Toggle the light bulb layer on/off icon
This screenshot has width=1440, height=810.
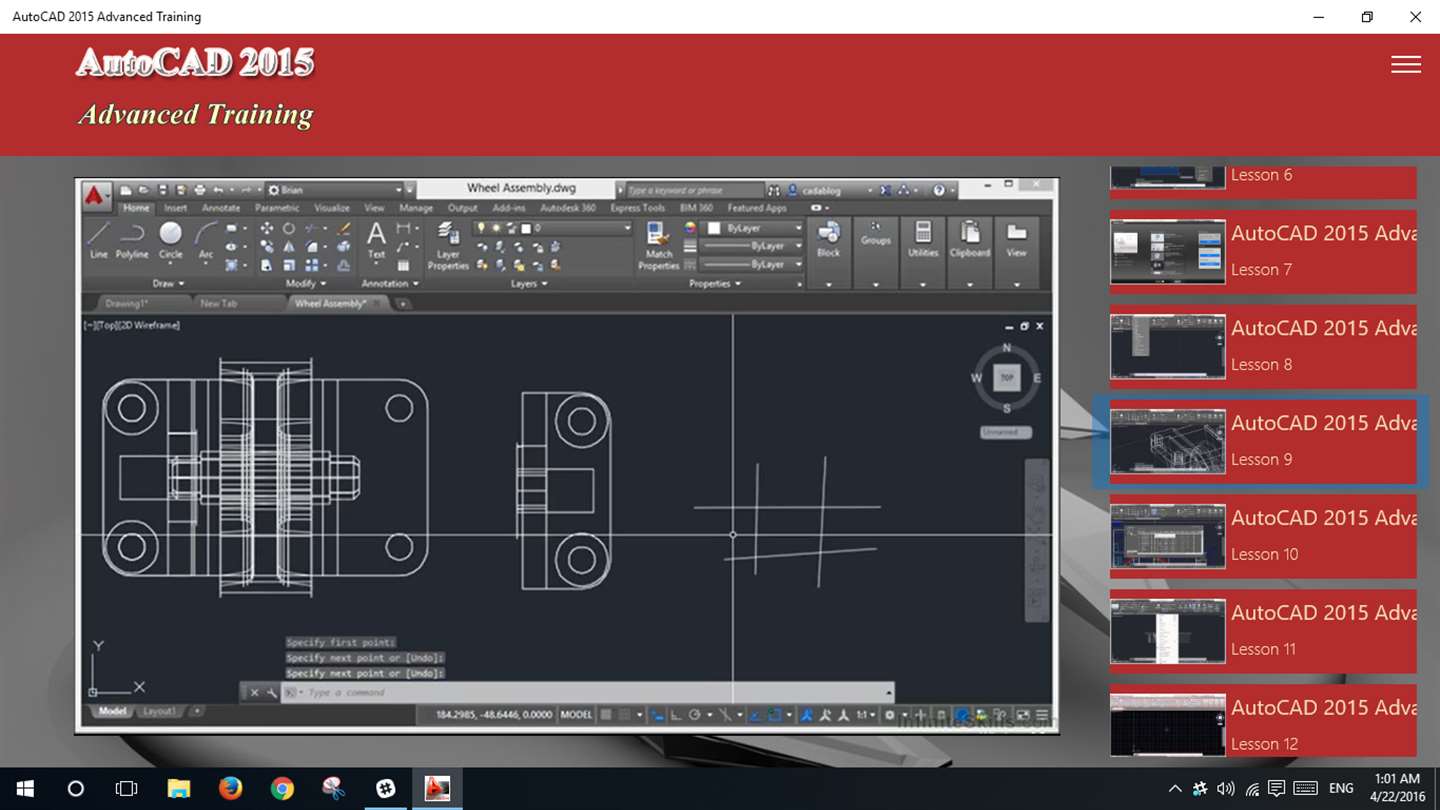(481, 229)
